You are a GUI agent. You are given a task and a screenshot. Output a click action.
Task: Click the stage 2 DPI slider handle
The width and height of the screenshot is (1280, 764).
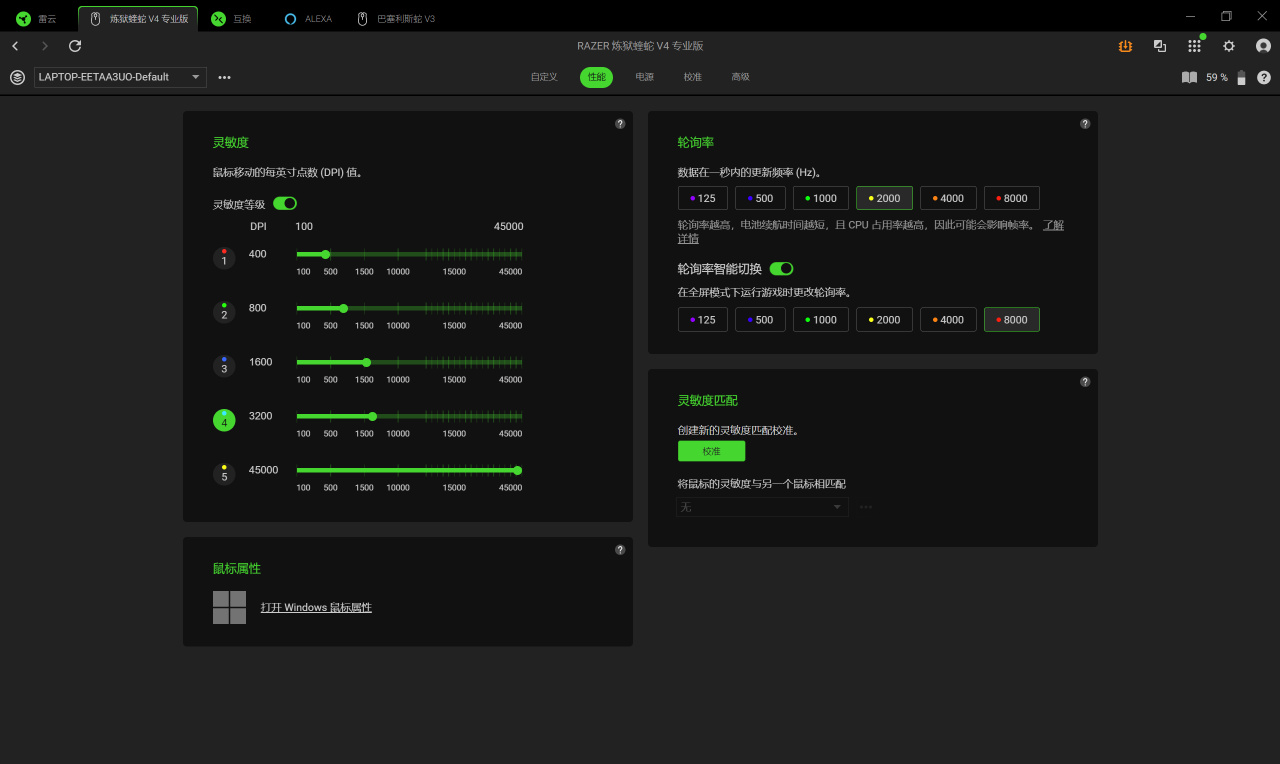pyautogui.click(x=344, y=308)
